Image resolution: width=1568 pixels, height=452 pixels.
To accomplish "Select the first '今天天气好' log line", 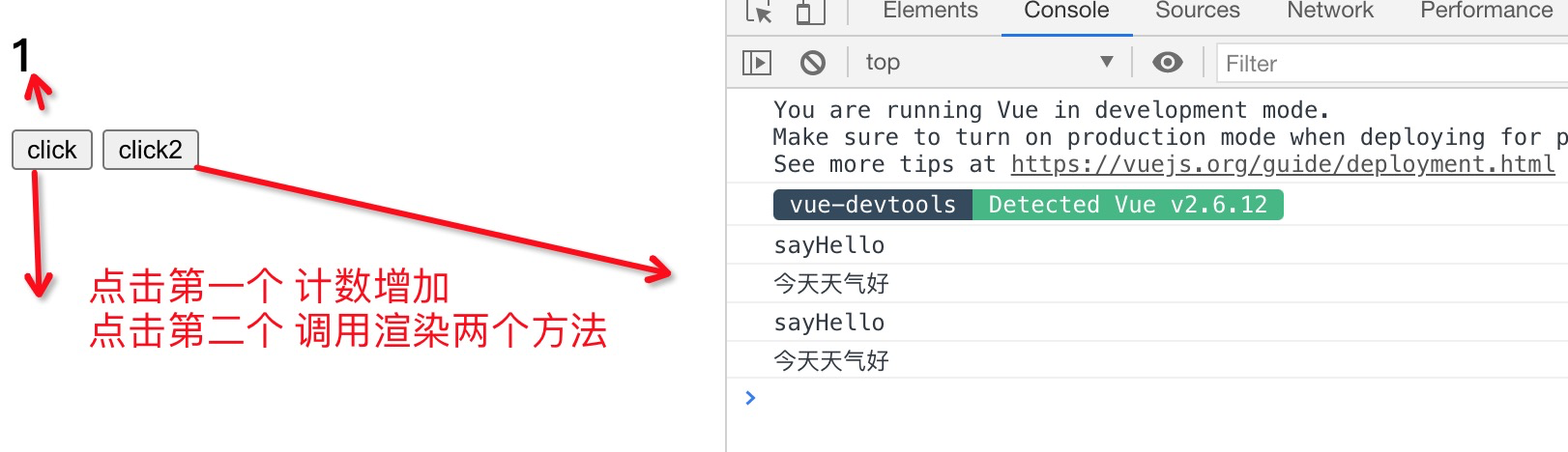I will pyautogui.click(x=831, y=284).
